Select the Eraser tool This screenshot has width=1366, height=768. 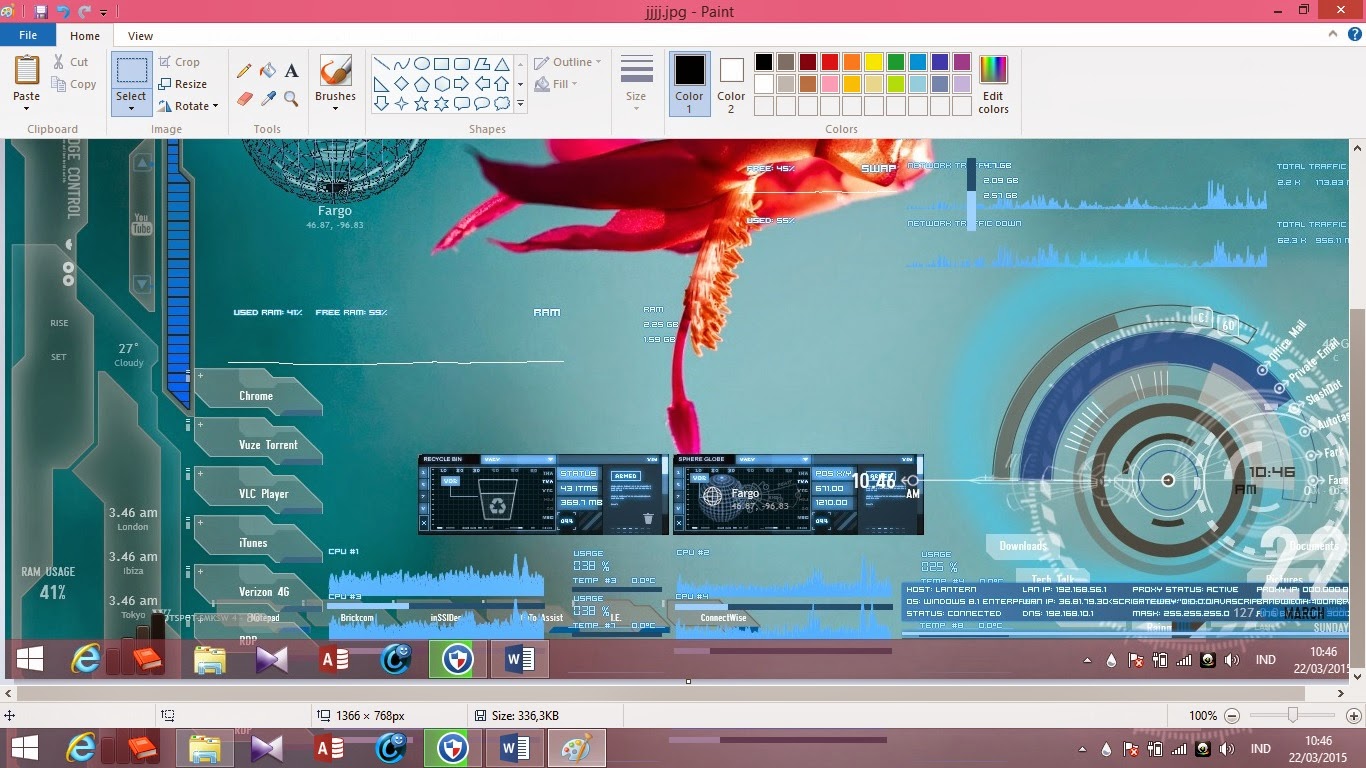(x=244, y=99)
